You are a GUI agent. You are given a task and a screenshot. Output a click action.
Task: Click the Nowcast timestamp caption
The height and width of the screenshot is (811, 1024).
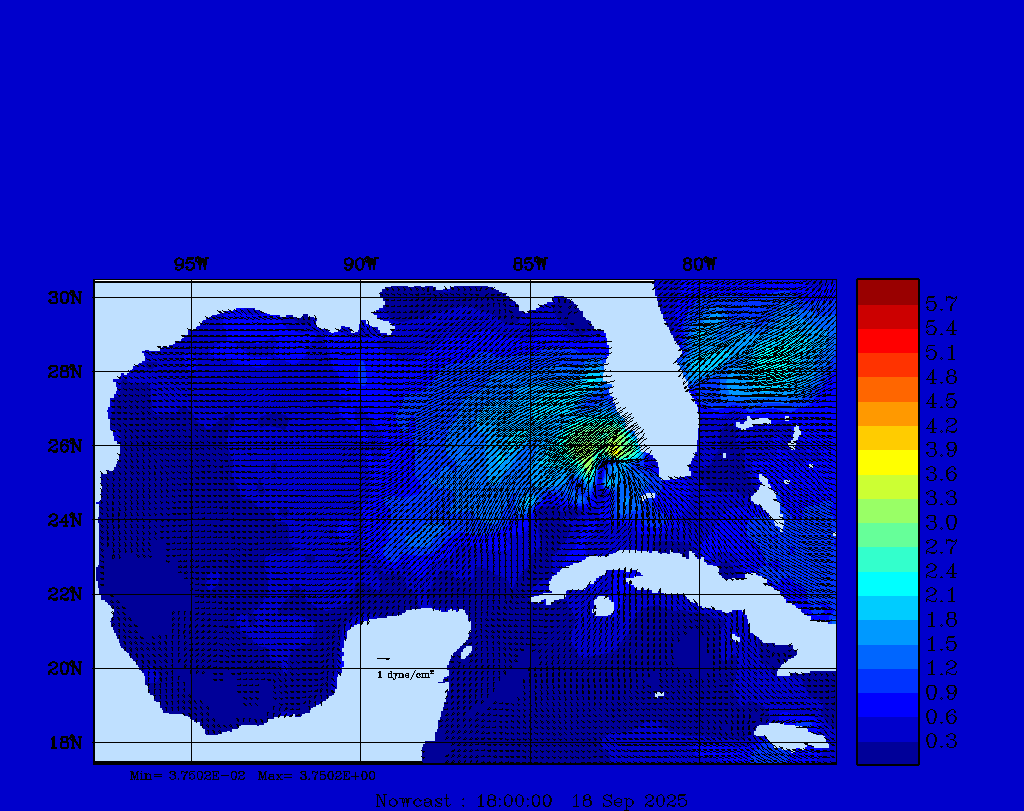point(531,801)
